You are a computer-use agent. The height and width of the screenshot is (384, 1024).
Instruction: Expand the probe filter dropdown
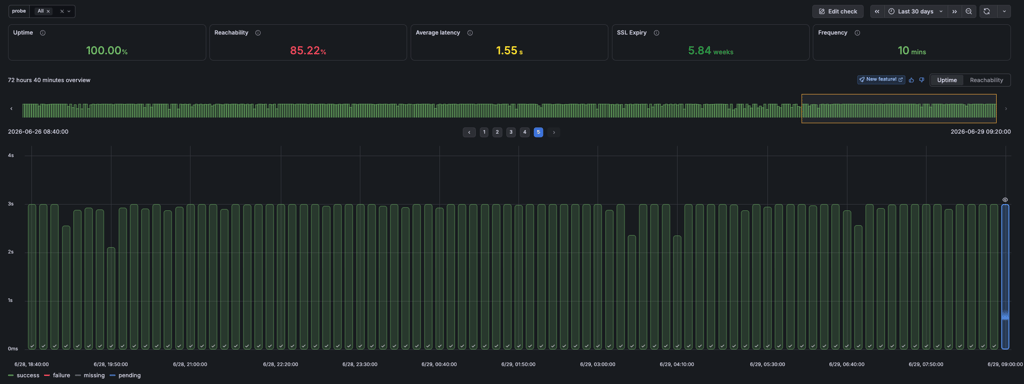[x=69, y=11]
